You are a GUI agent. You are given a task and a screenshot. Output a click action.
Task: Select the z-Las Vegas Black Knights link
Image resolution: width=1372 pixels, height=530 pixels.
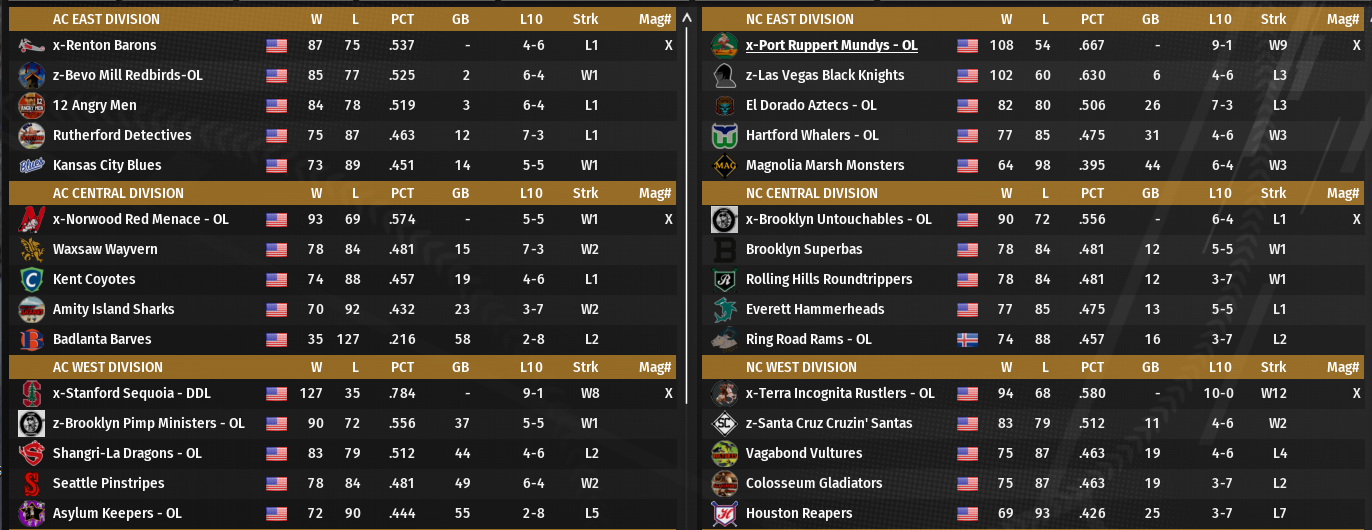(x=824, y=75)
